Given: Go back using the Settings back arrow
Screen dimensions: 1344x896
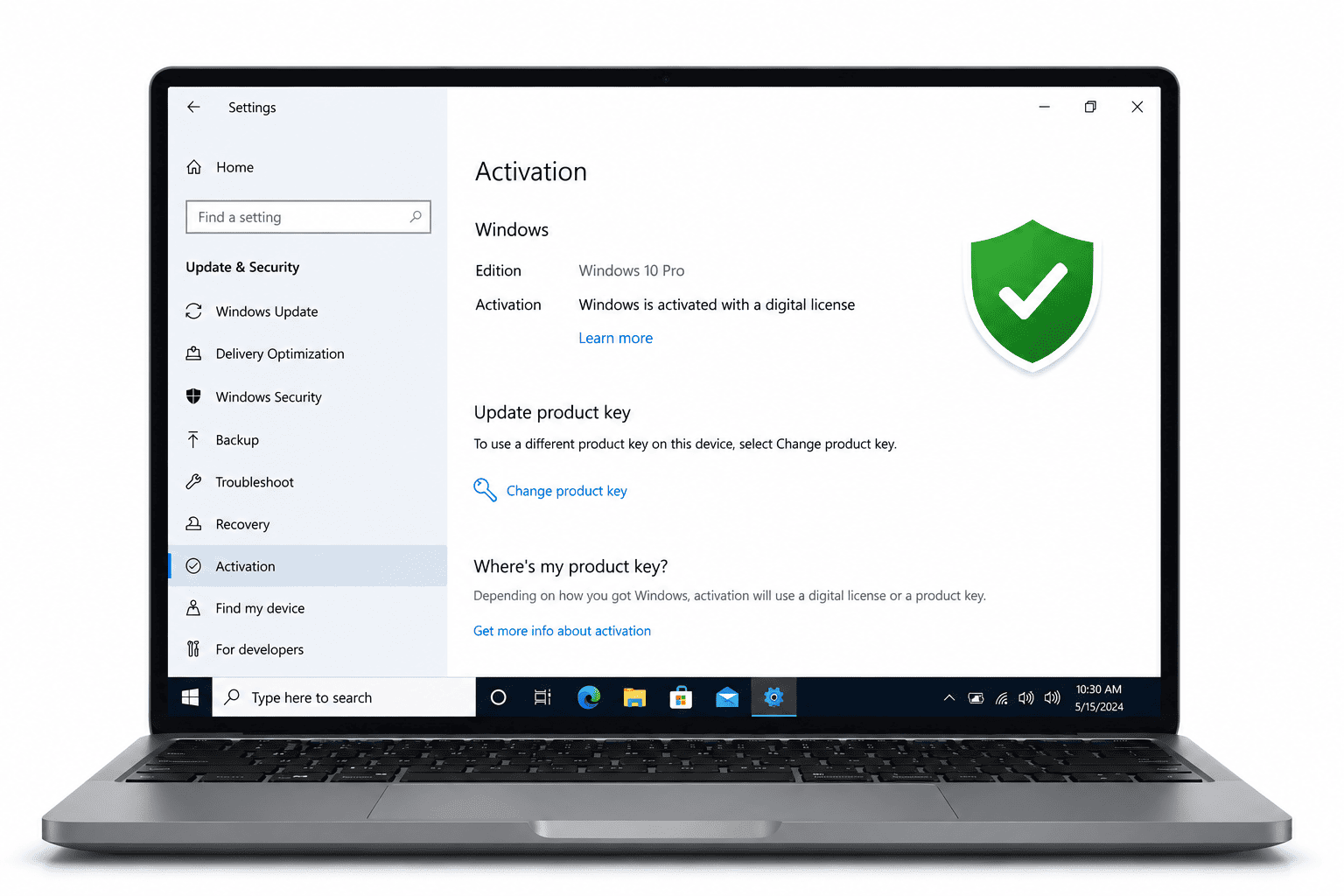Looking at the screenshot, I should (193, 107).
